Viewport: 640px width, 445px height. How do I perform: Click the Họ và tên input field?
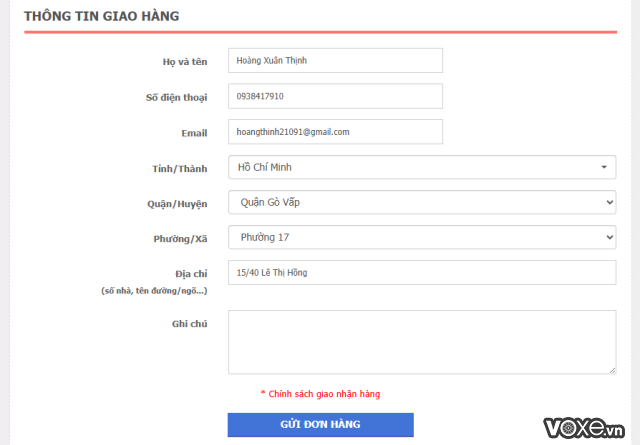pos(335,61)
